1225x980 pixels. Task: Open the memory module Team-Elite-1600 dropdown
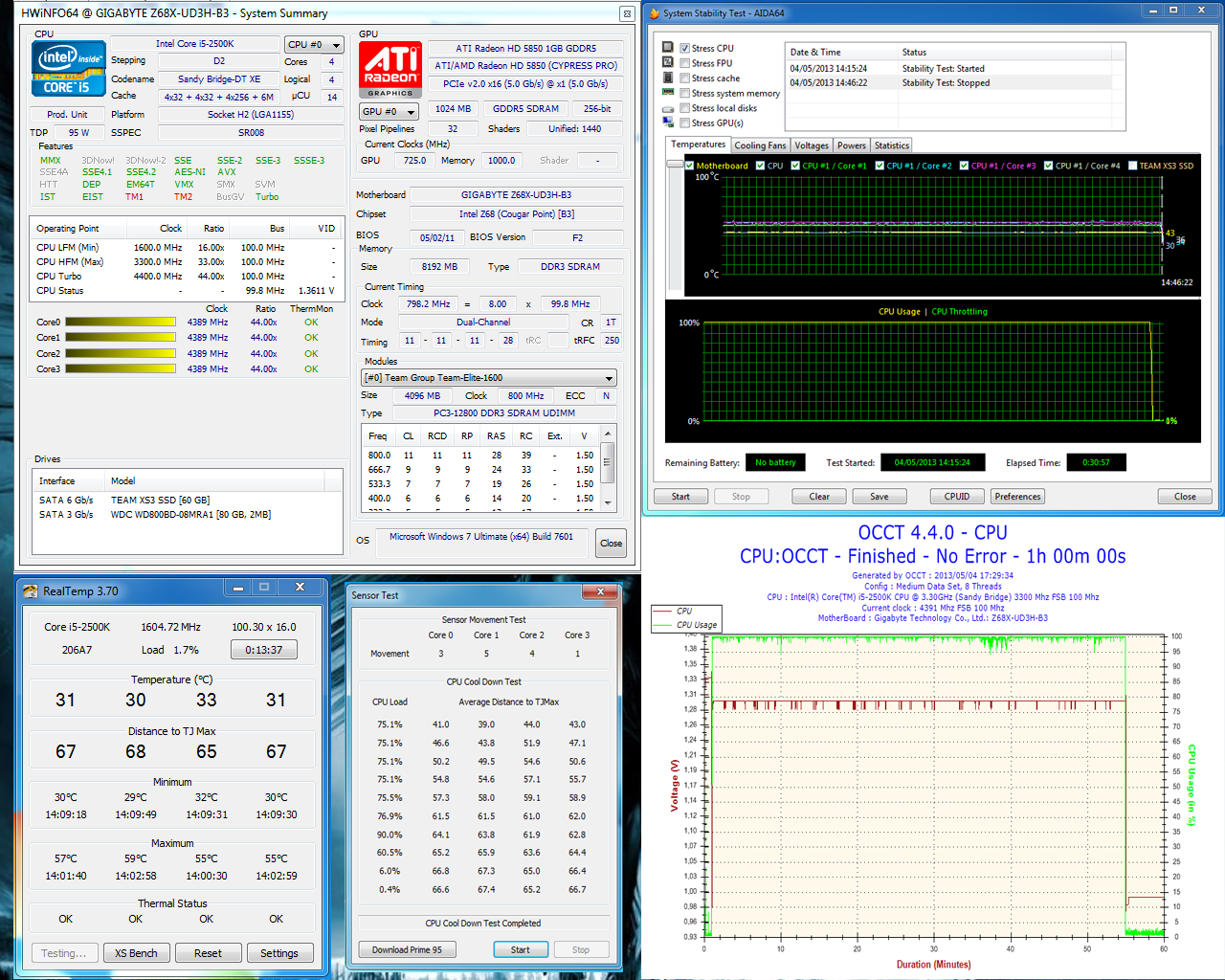pos(489,378)
